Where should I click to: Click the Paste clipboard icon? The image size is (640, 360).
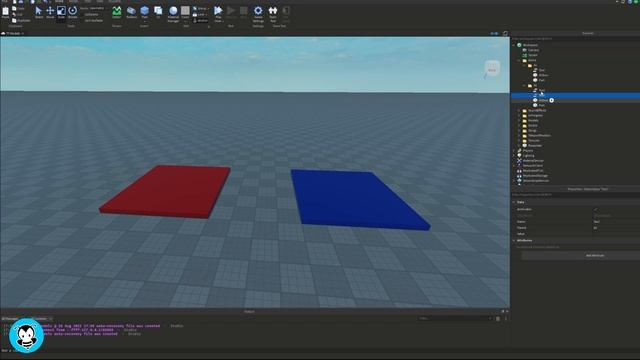coord(5,12)
